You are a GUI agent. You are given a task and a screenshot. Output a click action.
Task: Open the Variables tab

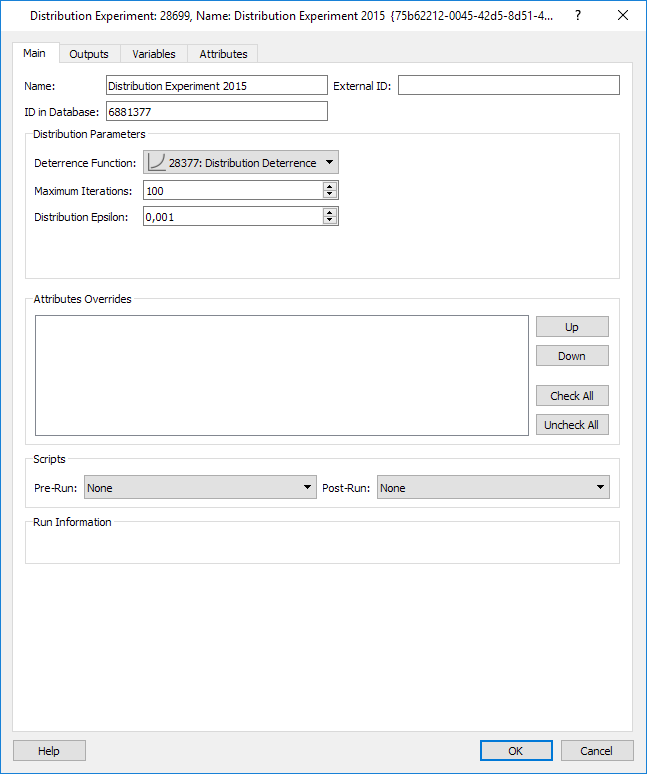tap(153, 54)
